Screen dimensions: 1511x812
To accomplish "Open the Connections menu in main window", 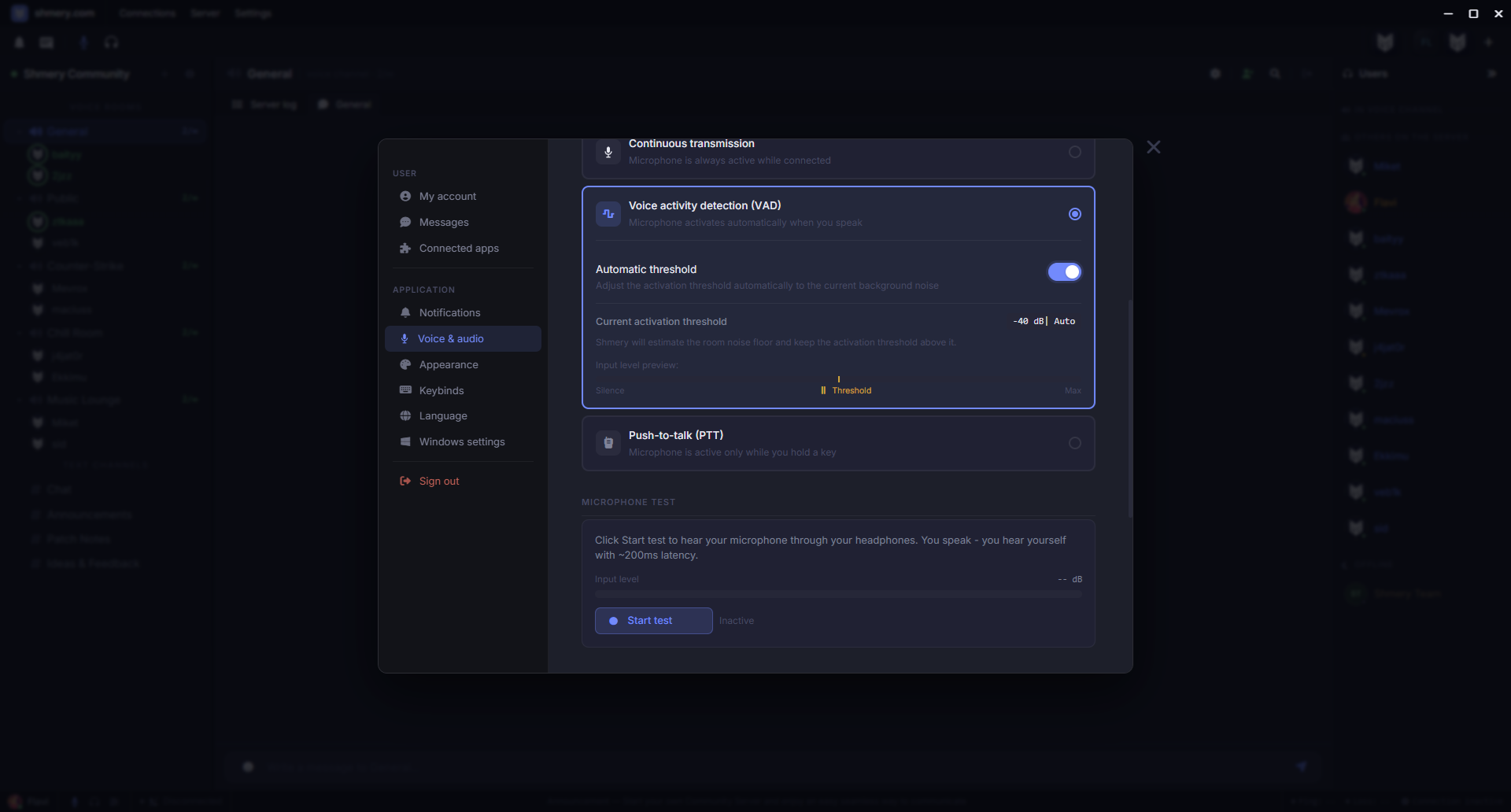I will 147,13.
